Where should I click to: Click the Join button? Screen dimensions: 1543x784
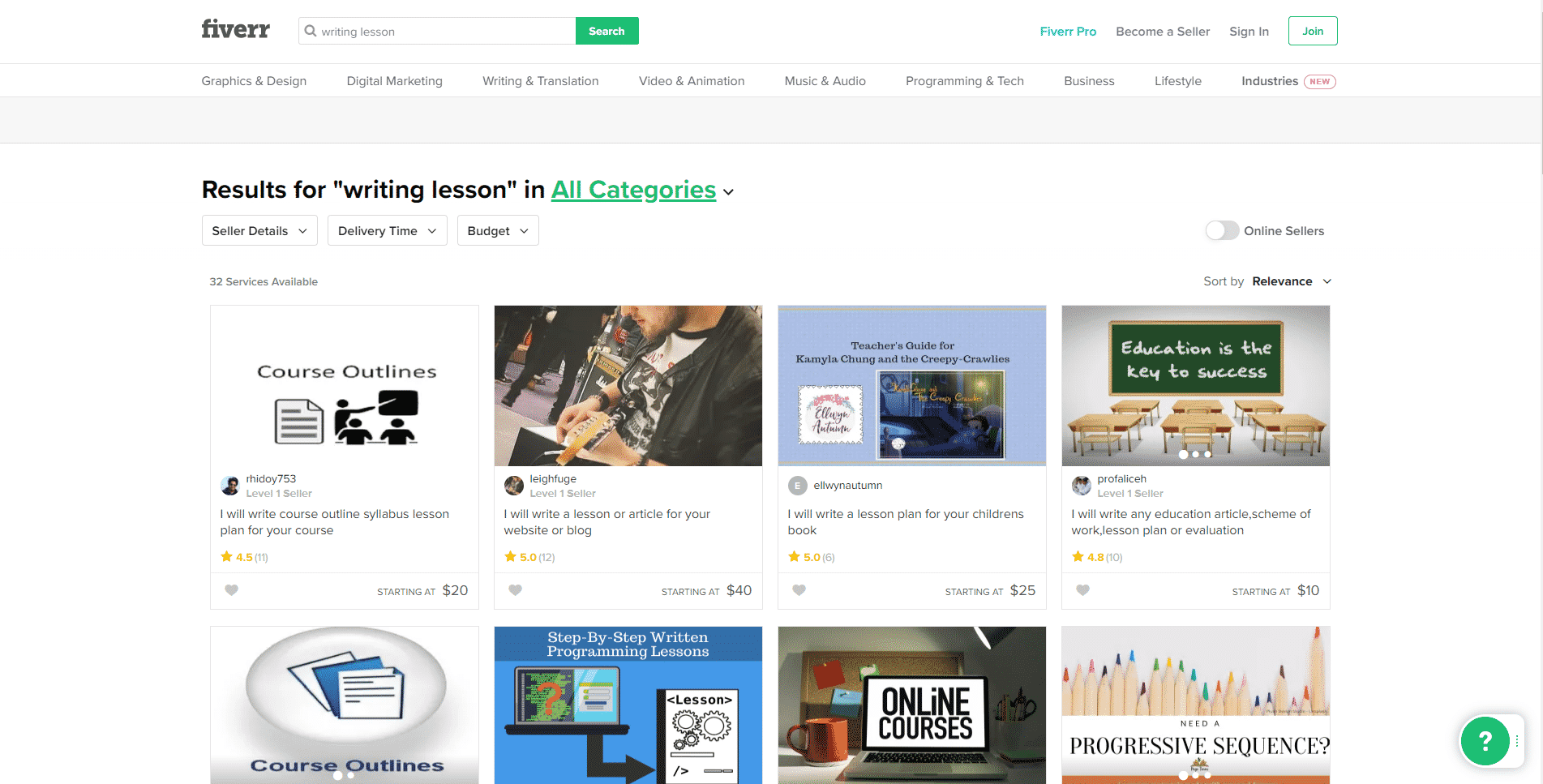click(1312, 31)
